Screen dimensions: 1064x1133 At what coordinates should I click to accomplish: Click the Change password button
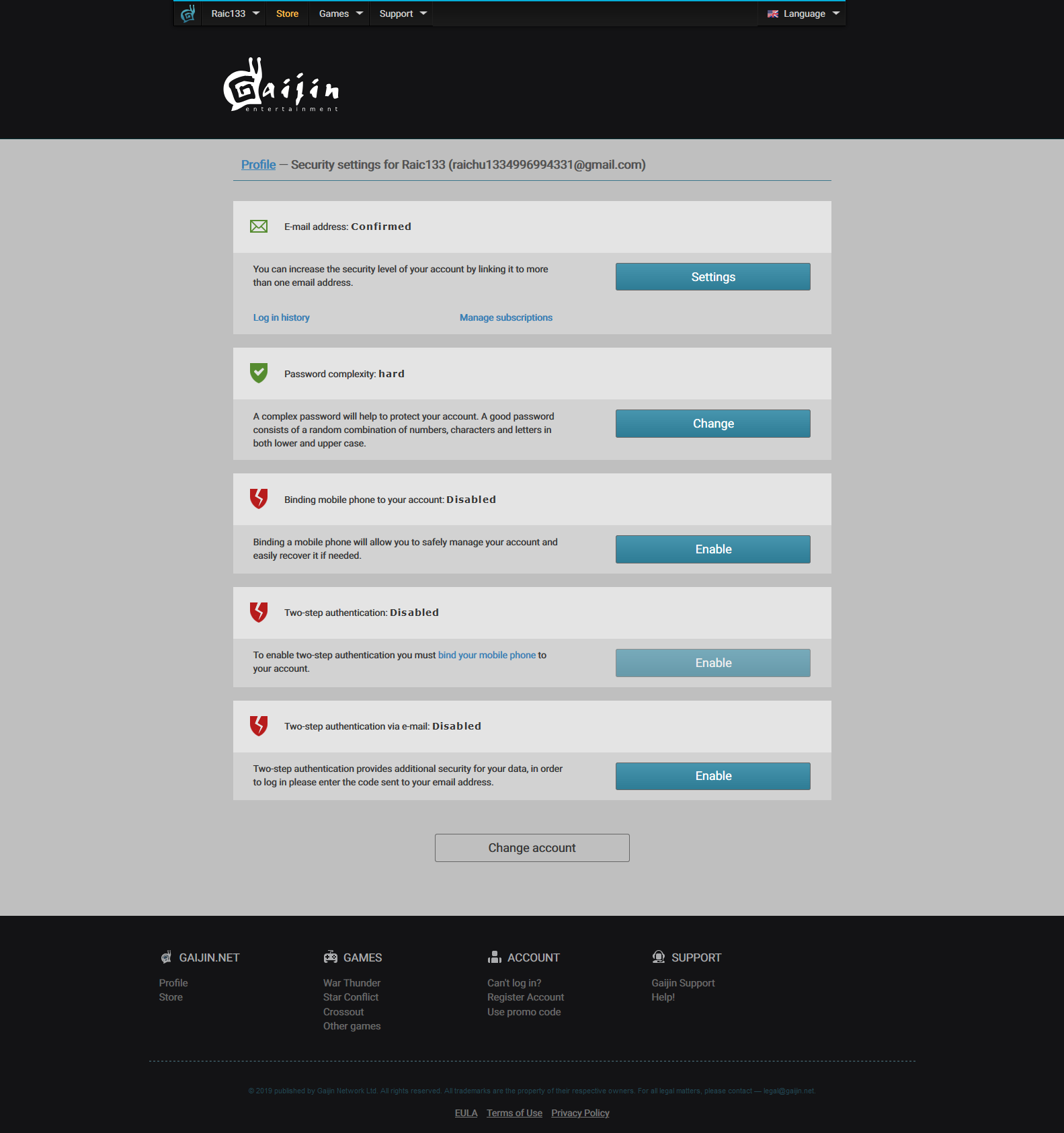[713, 424]
